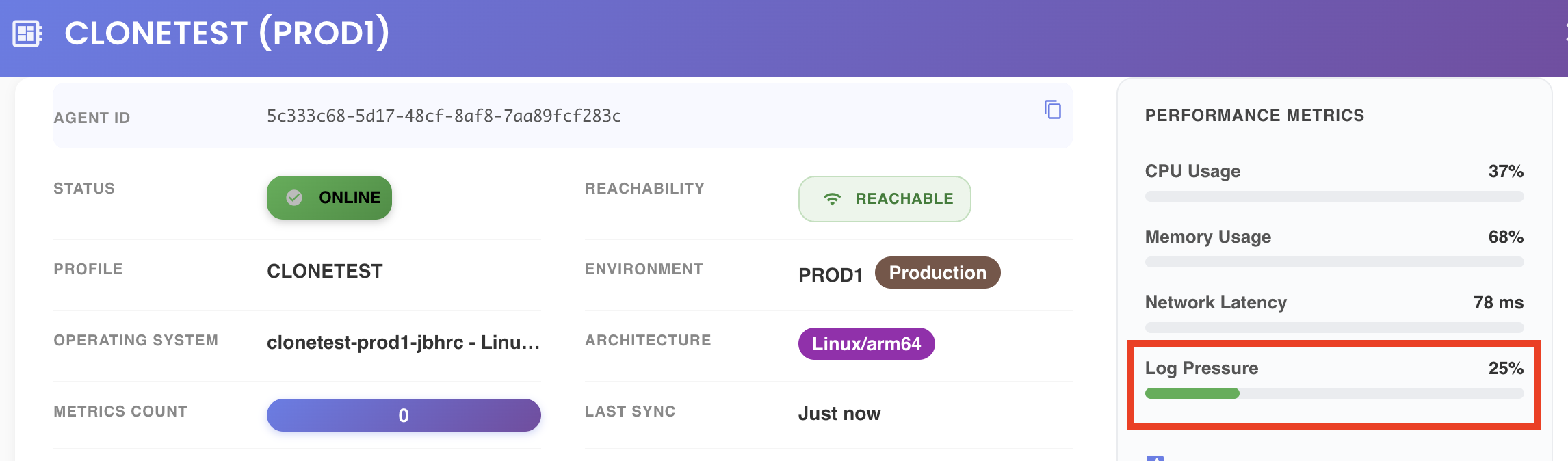
Task: Click the PROD1 environment name
Action: (831, 275)
